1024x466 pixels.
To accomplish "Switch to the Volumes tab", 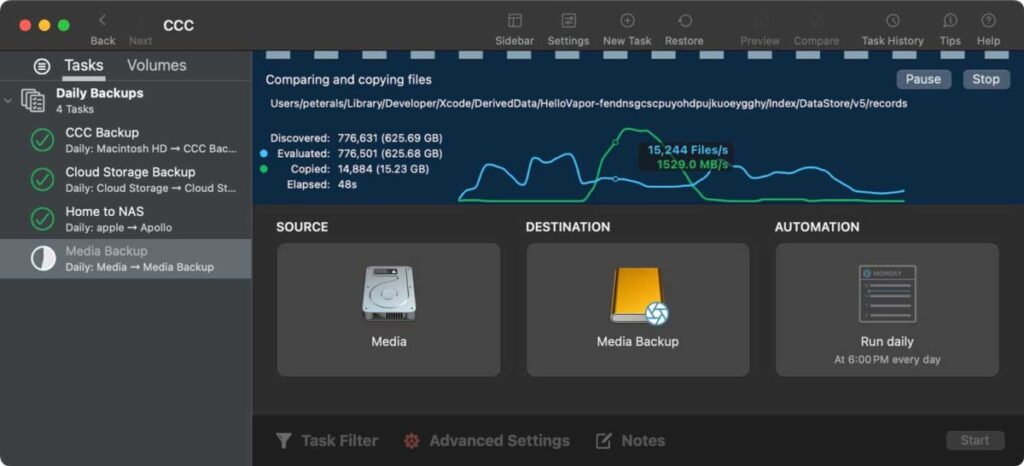I will pos(156,66).
